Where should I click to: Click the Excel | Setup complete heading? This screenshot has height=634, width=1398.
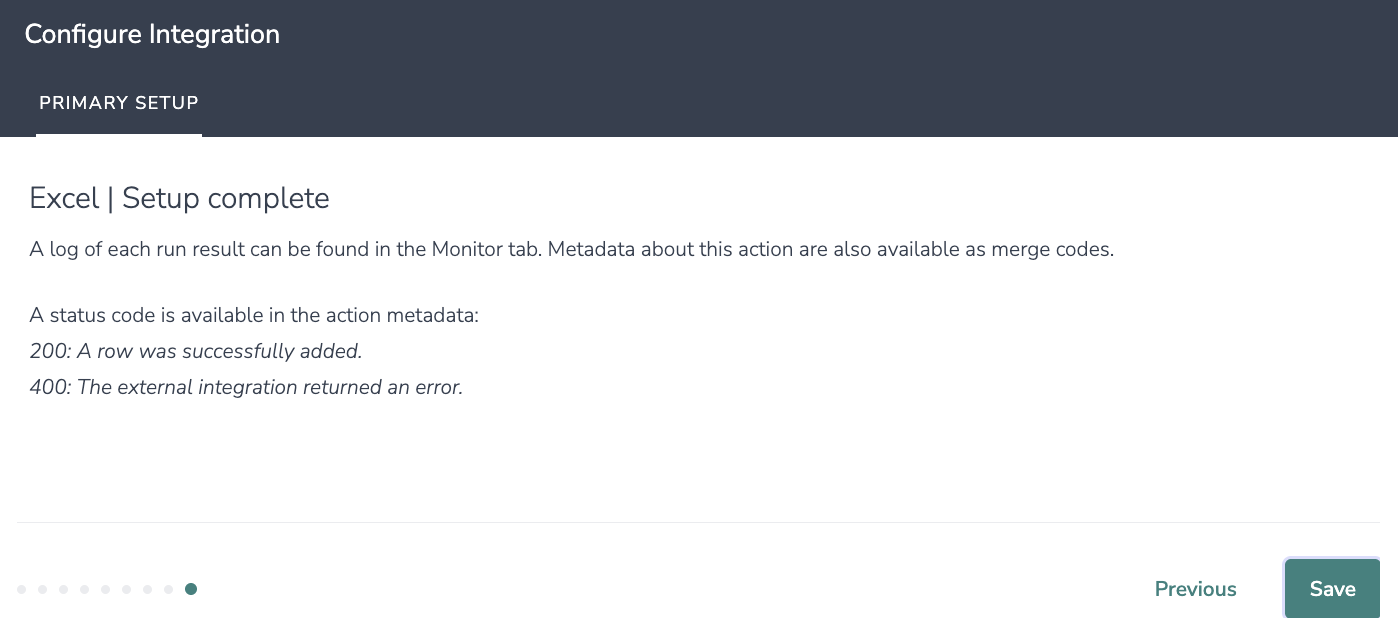[x=180, y=198]
